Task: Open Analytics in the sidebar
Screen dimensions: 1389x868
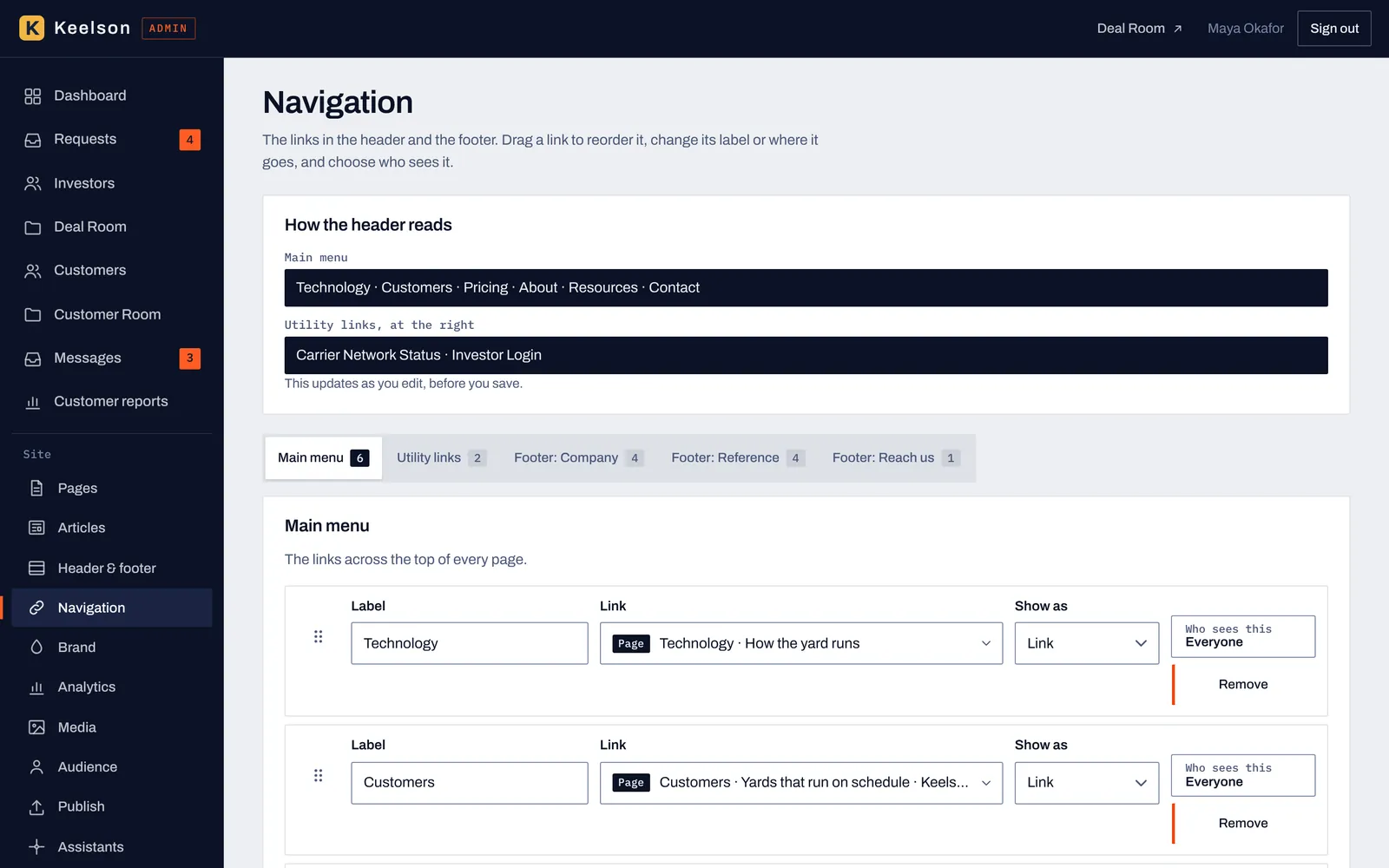Action: (112, 687)
